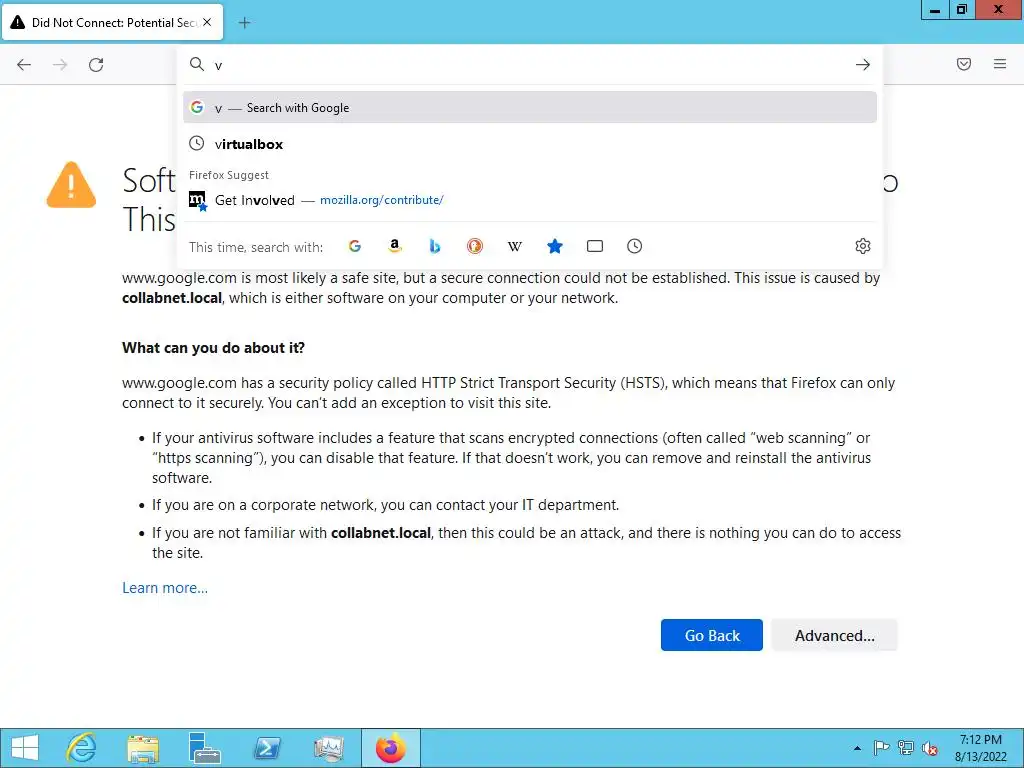Search this time with Google icon

point(355,246)
